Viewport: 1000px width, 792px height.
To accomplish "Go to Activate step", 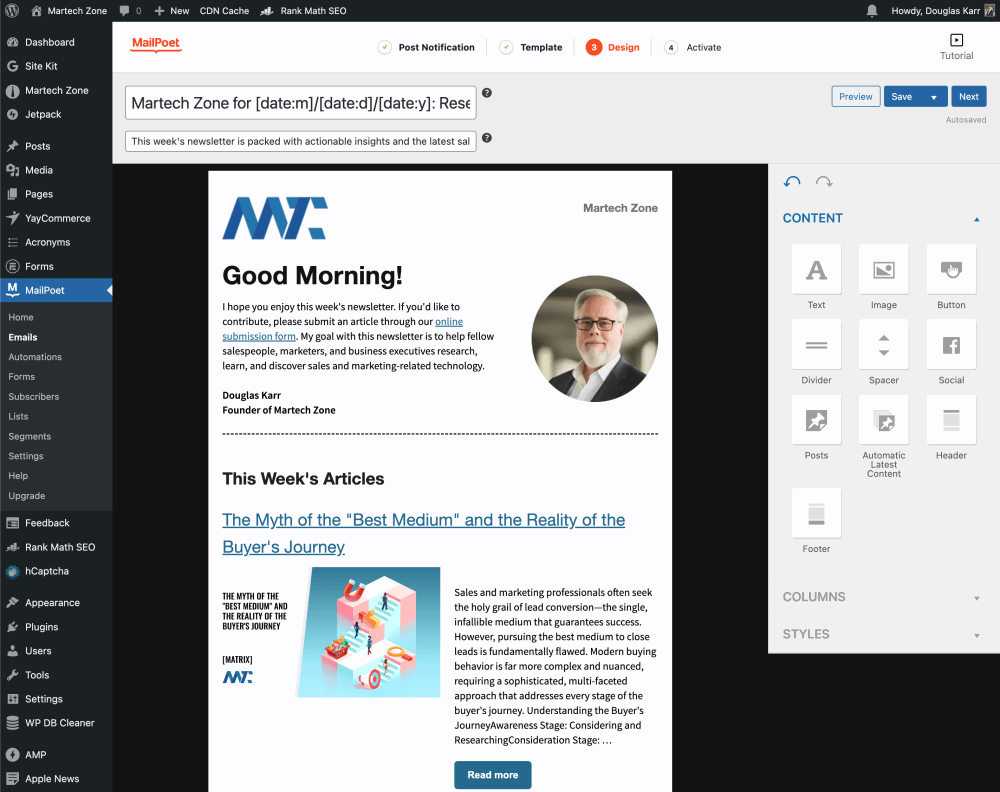I will click(693, 47).
